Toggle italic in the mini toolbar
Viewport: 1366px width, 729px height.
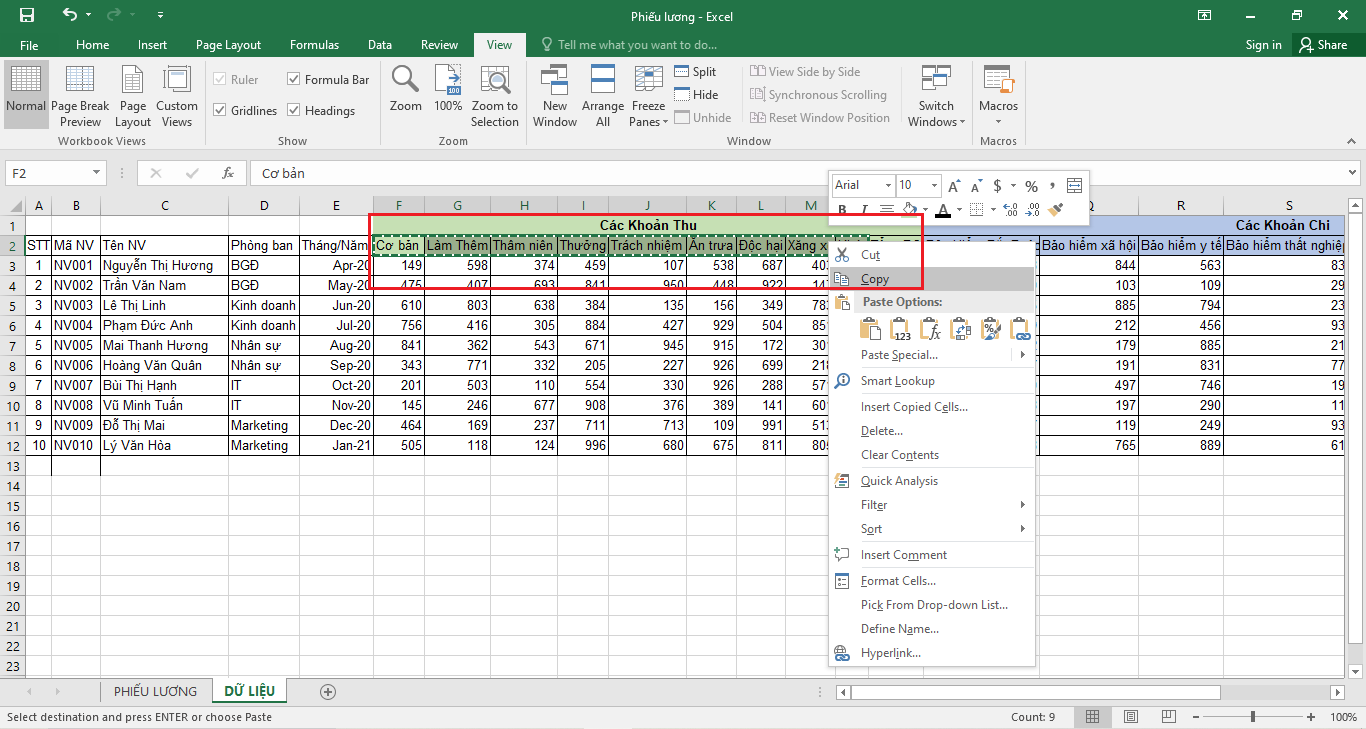(x=864, y=210)
